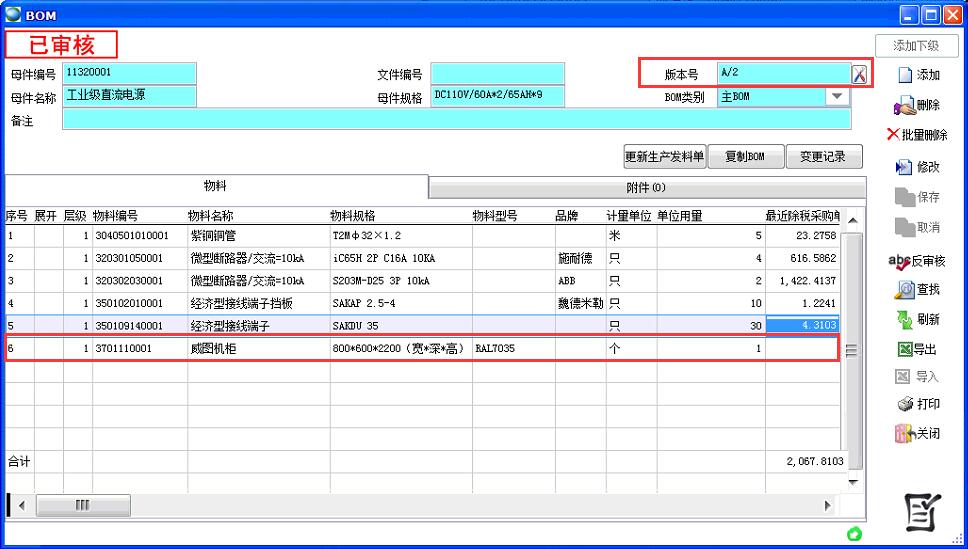This screenshot has width=968, height=549.
Task: Open the 变更记录 change log button
Action: [824, 157]
